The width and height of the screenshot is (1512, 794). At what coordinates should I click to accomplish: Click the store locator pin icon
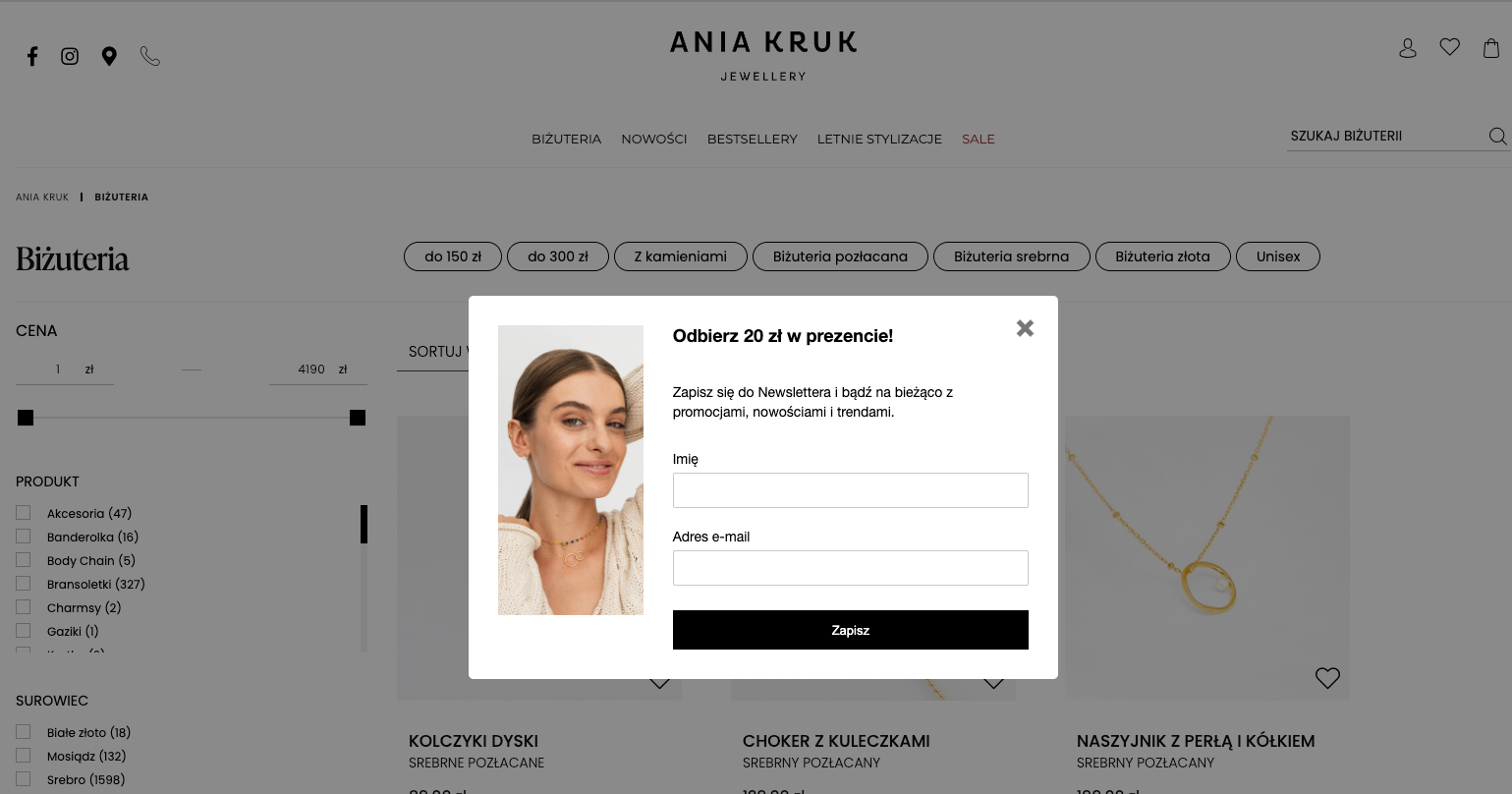click(x=109, y=56)
